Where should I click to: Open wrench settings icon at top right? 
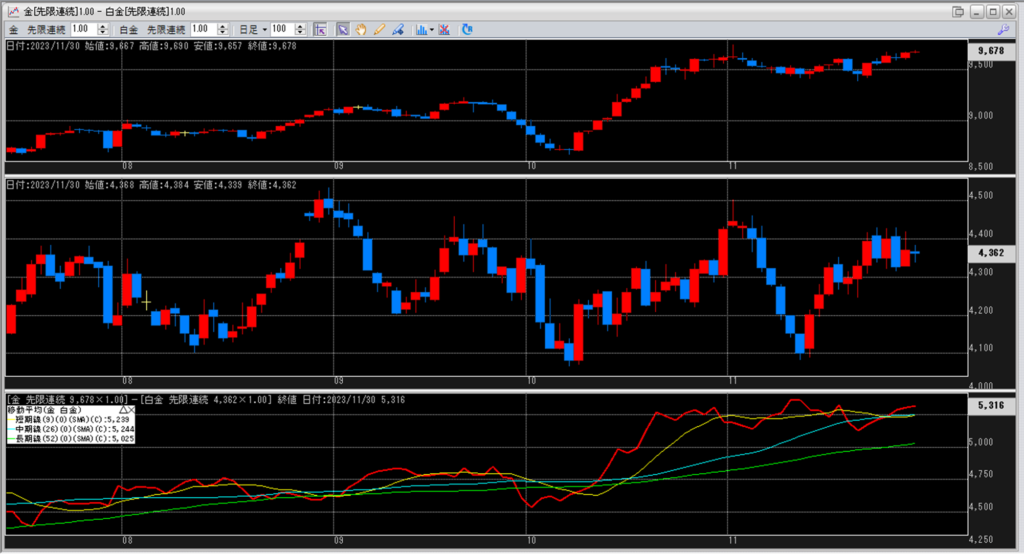click(1003, 30)
